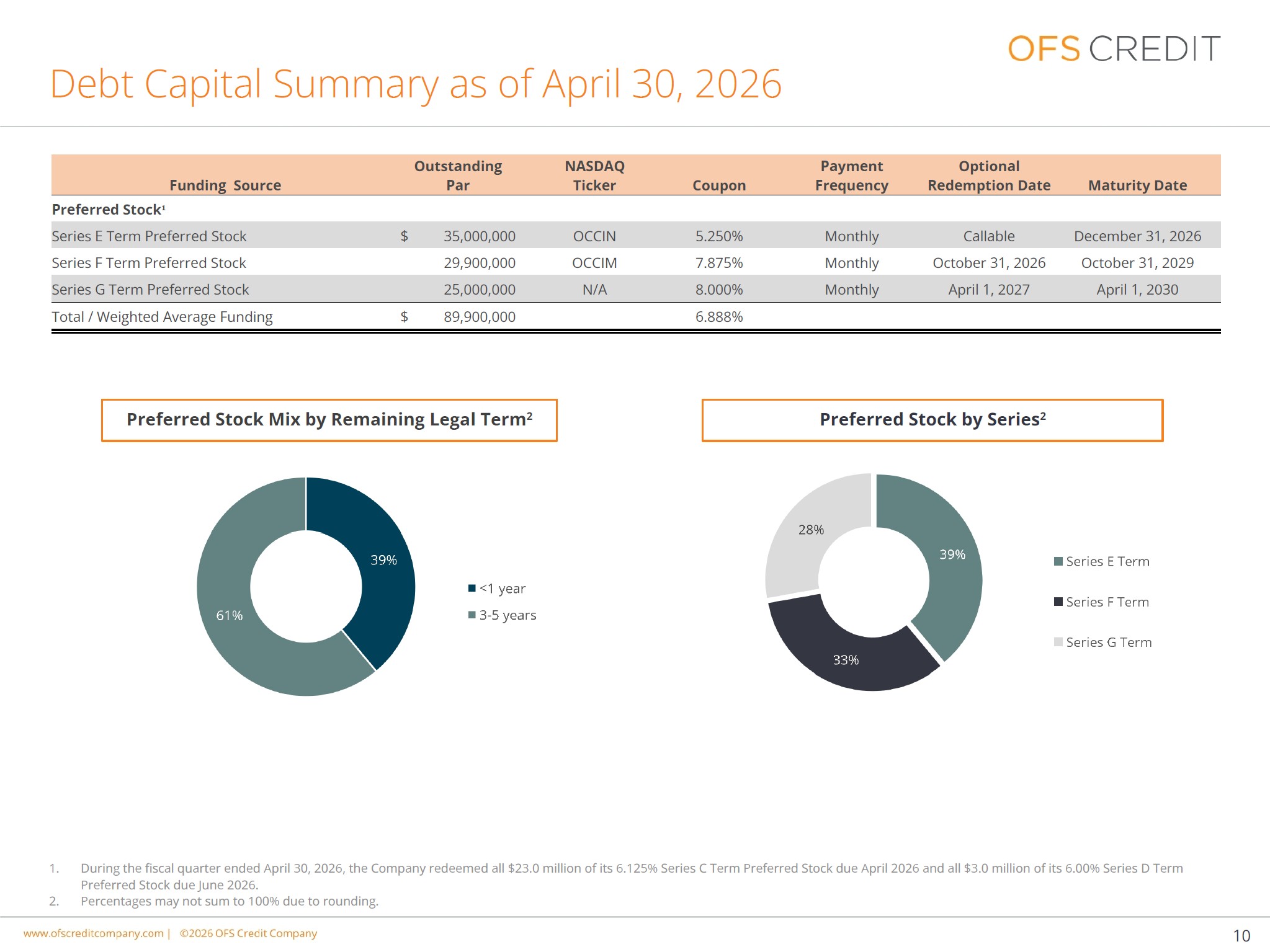Open the www.ofscreditcompany.com footer link

coord(94,933)
